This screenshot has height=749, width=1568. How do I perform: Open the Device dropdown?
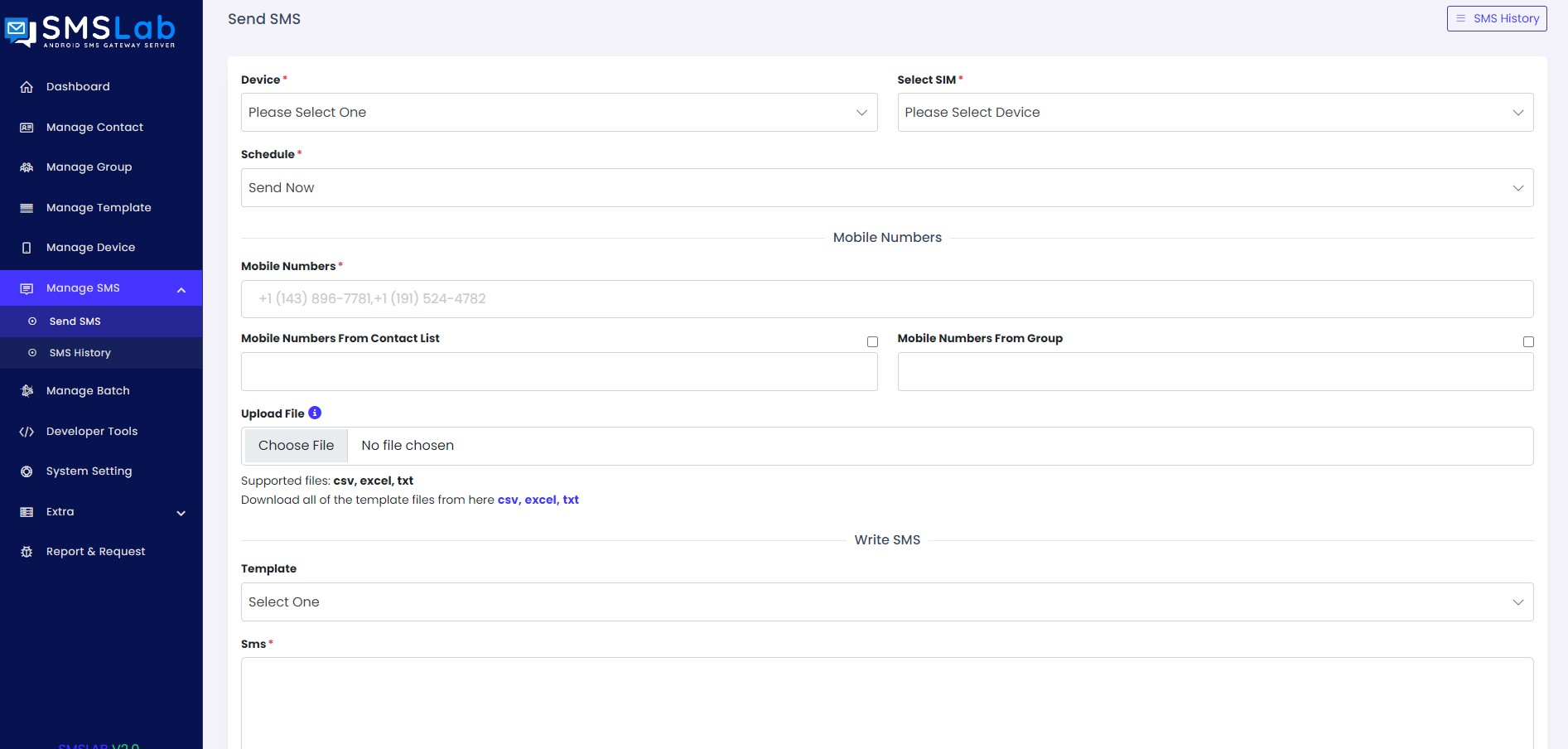click(558, 113)
